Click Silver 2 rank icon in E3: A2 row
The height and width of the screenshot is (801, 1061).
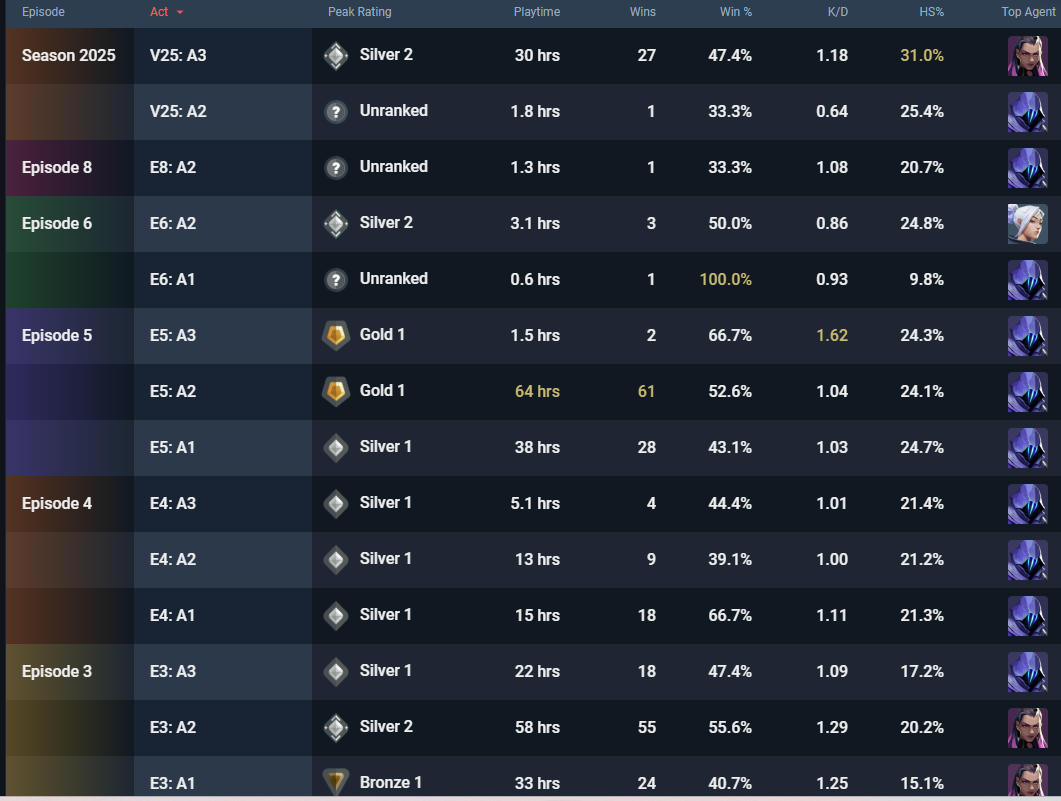[336, 727]
